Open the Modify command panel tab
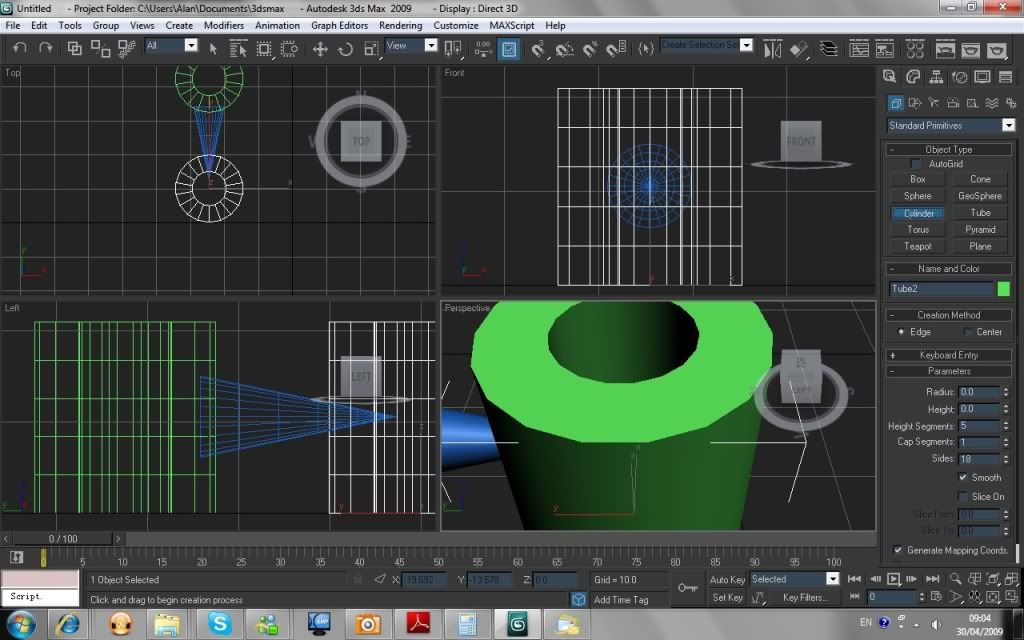 [913, 77]
